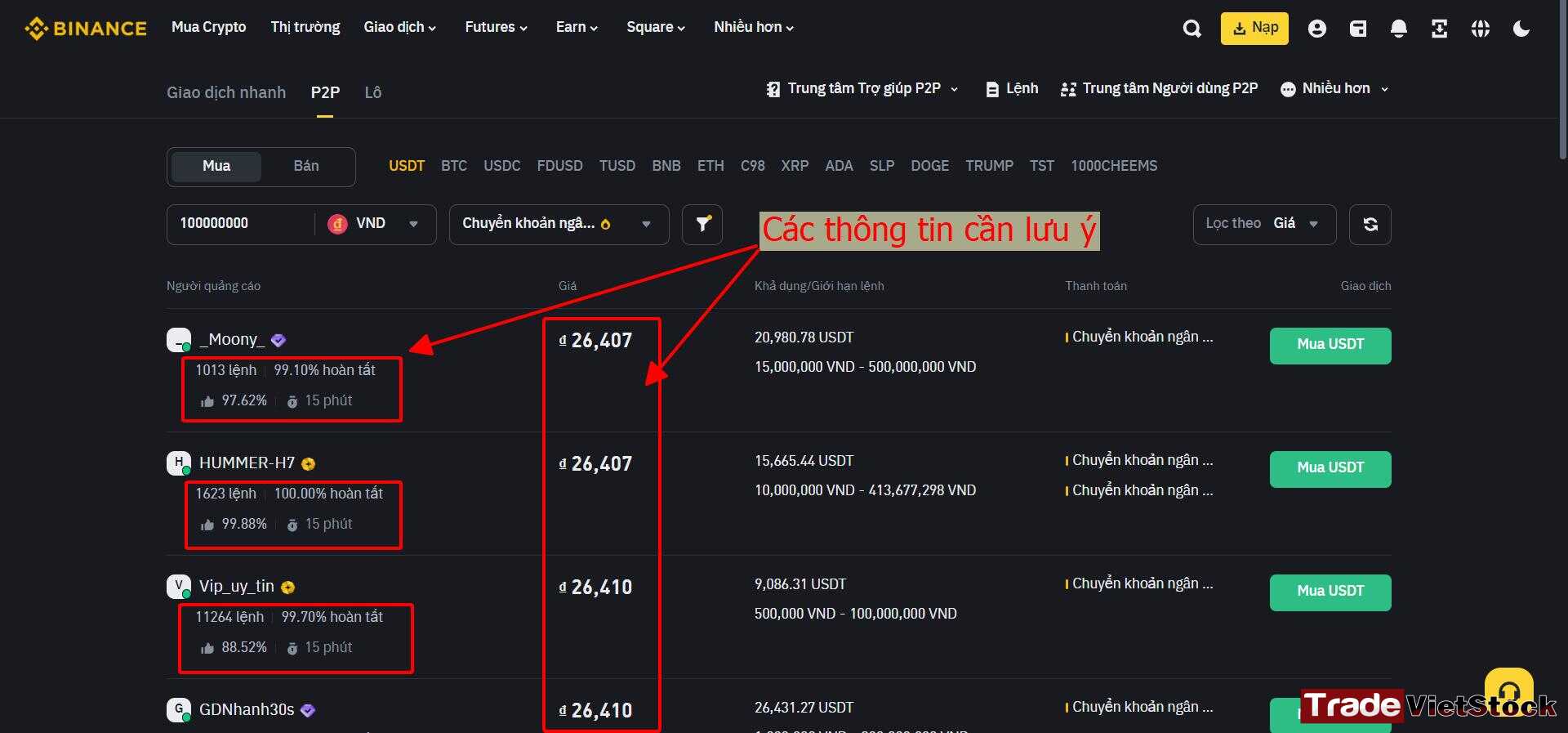The height and width of the screenshot is (733, 1568).
Task: Click the yellow Nạp deposit button
Action: click(x=1254, y=29)
